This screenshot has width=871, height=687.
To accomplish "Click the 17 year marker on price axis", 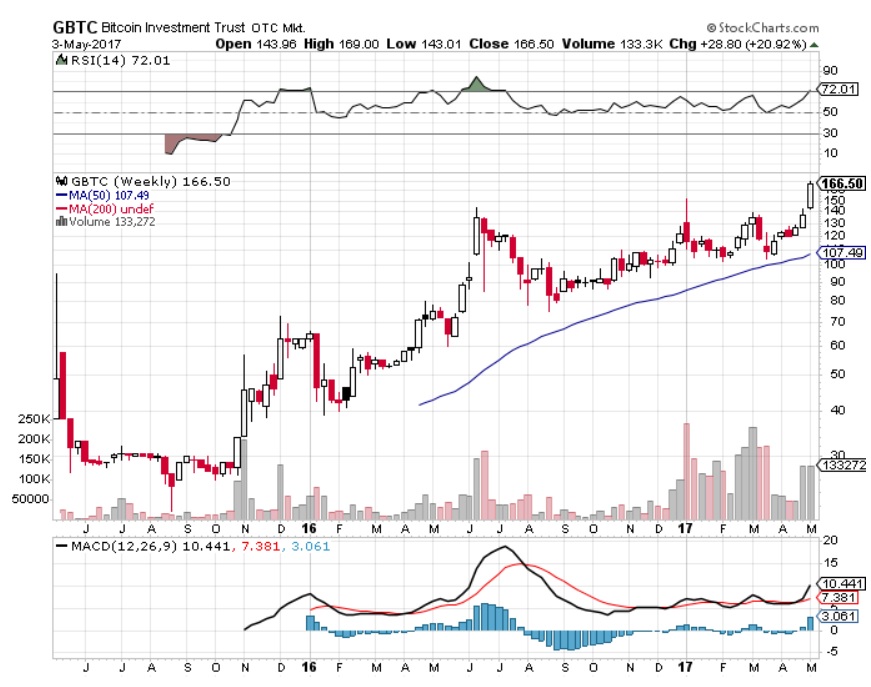I will pos(685,528).
